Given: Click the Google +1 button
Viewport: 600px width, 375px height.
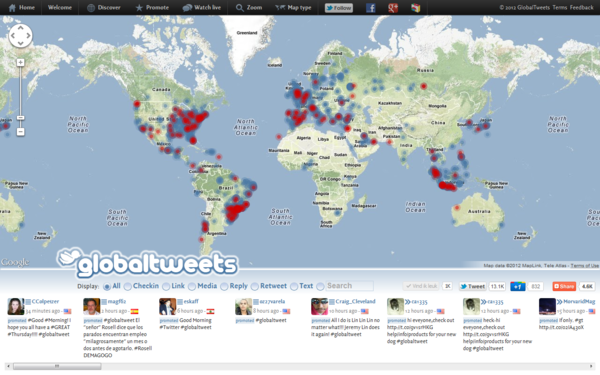Looking at the screenshot, I should [x=518, y=286].
